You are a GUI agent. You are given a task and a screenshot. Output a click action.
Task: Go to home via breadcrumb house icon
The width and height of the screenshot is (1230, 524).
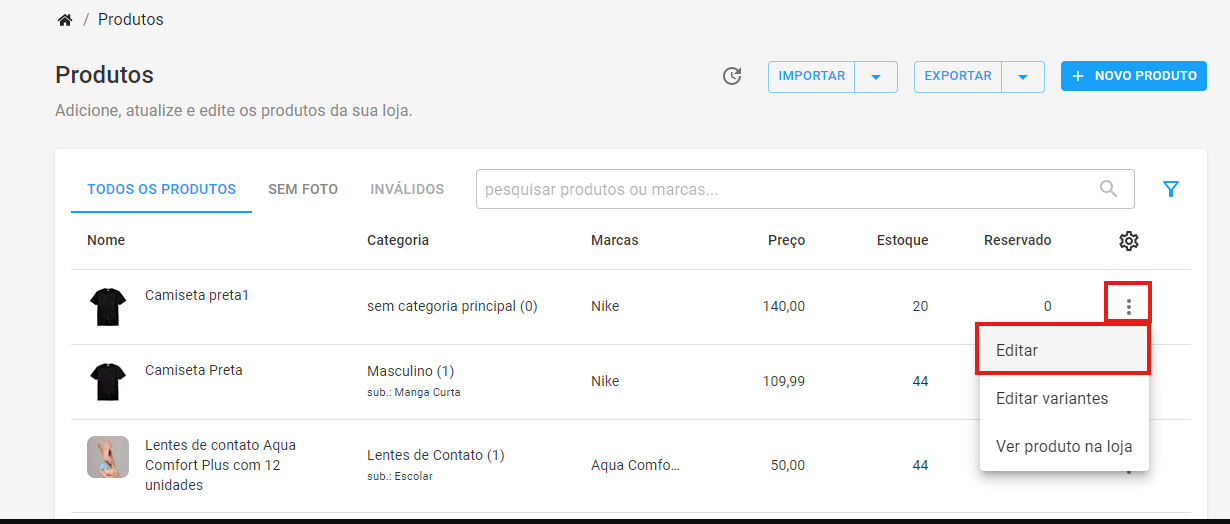pyautogui.click(x=65, y=20)
